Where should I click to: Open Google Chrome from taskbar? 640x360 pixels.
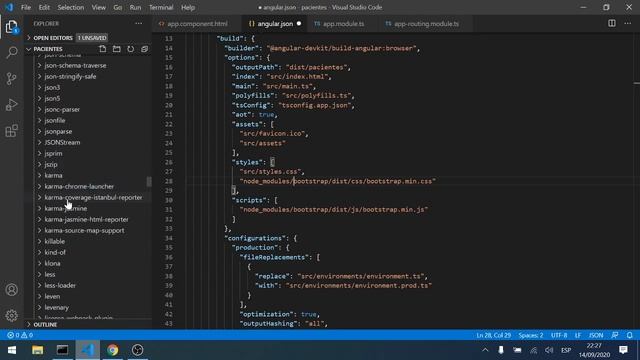113,350
